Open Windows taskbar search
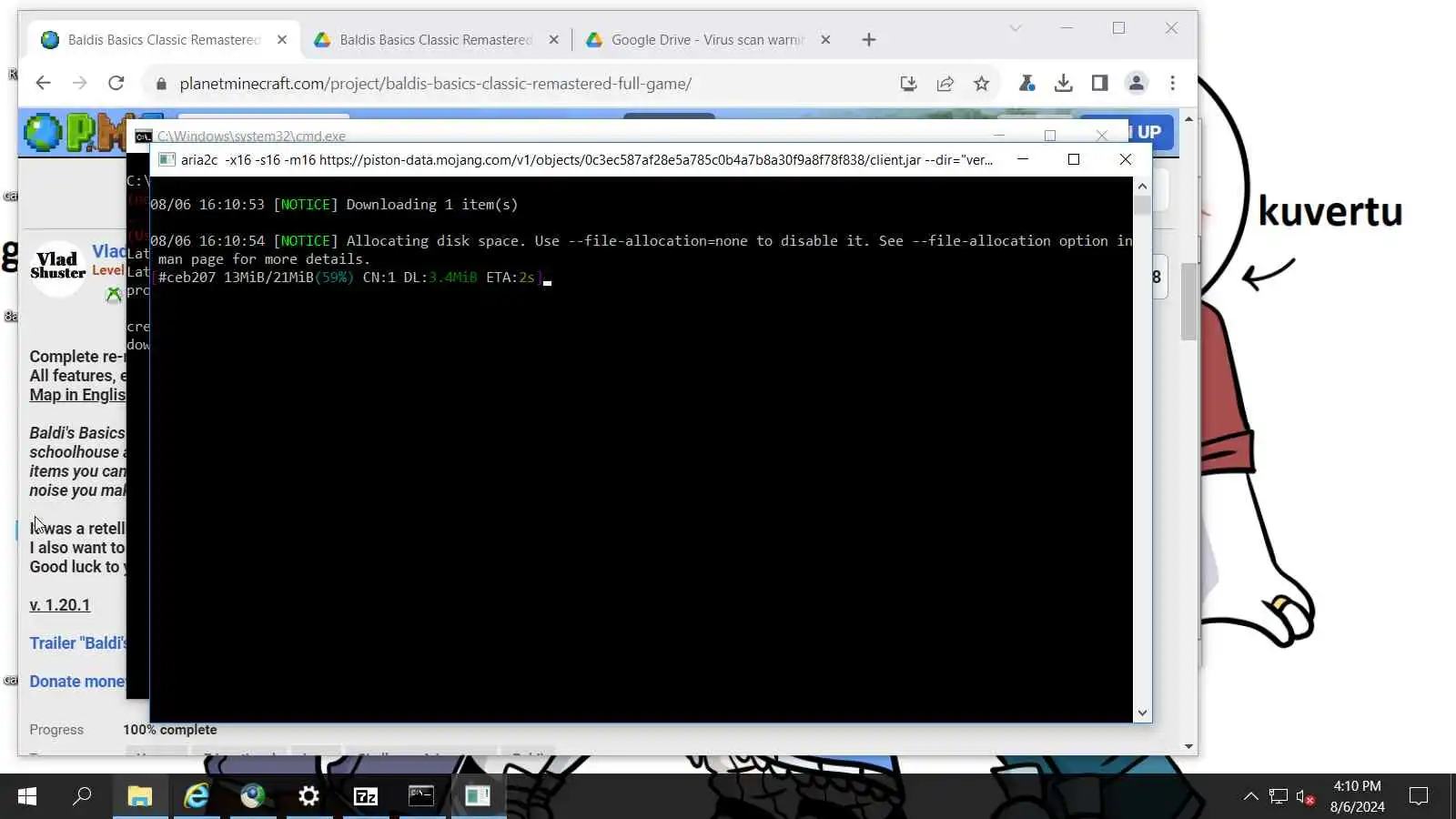 82,797
